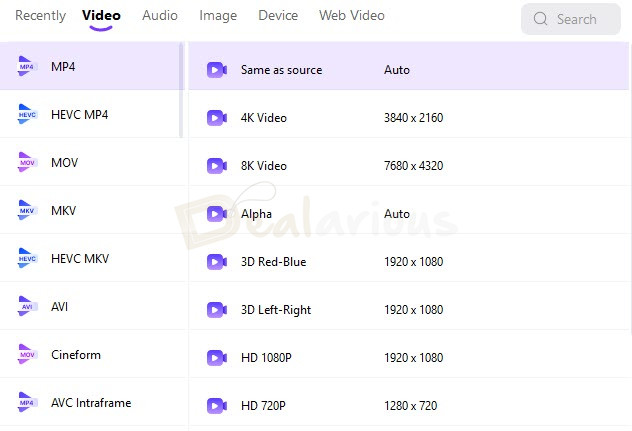Click the camera icon beside 4K Video
This screenshot has height=431, width=632.
click(x=217, y=118)
